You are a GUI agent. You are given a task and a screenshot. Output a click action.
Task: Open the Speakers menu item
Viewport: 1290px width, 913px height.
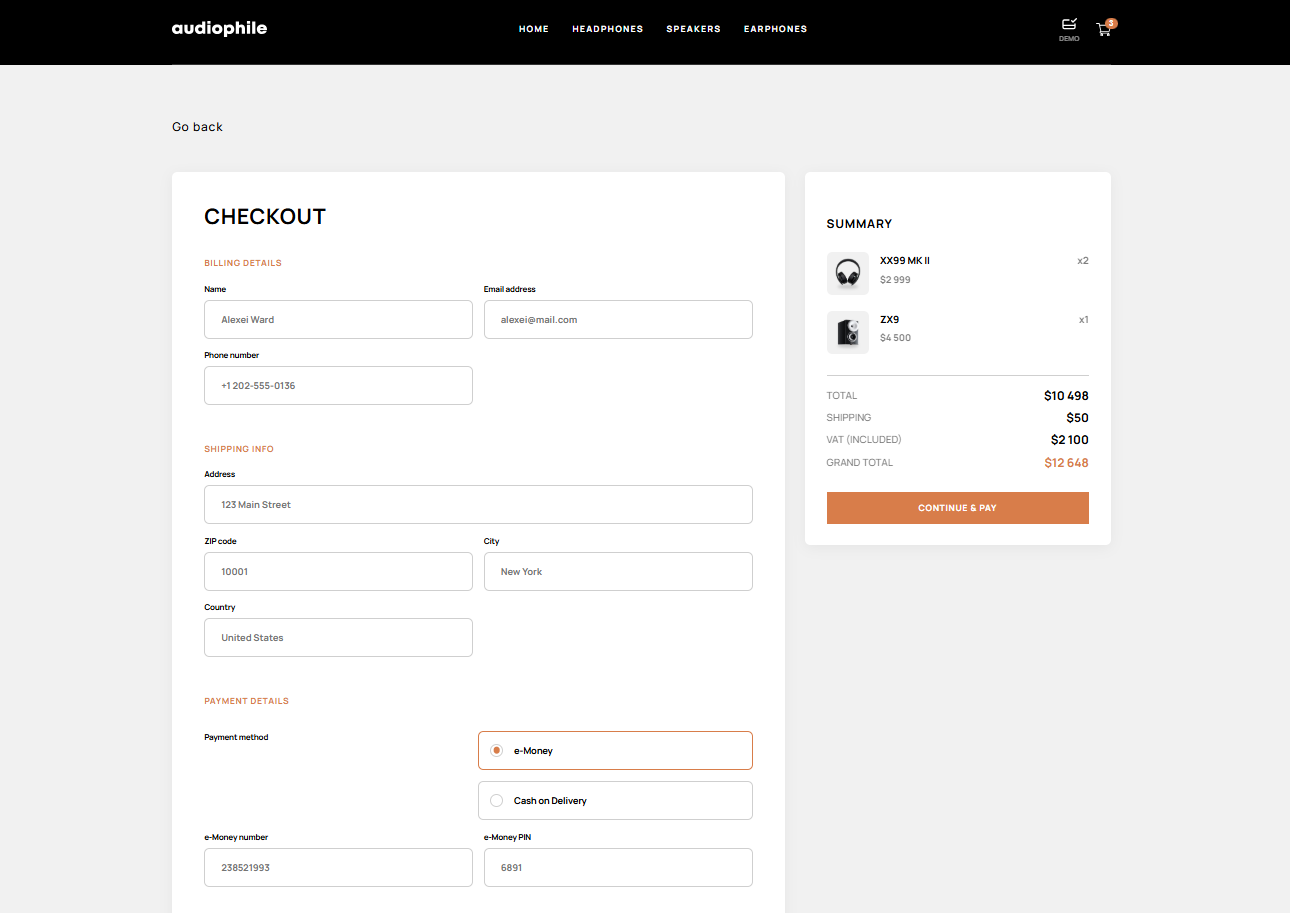tap(694, 29)
